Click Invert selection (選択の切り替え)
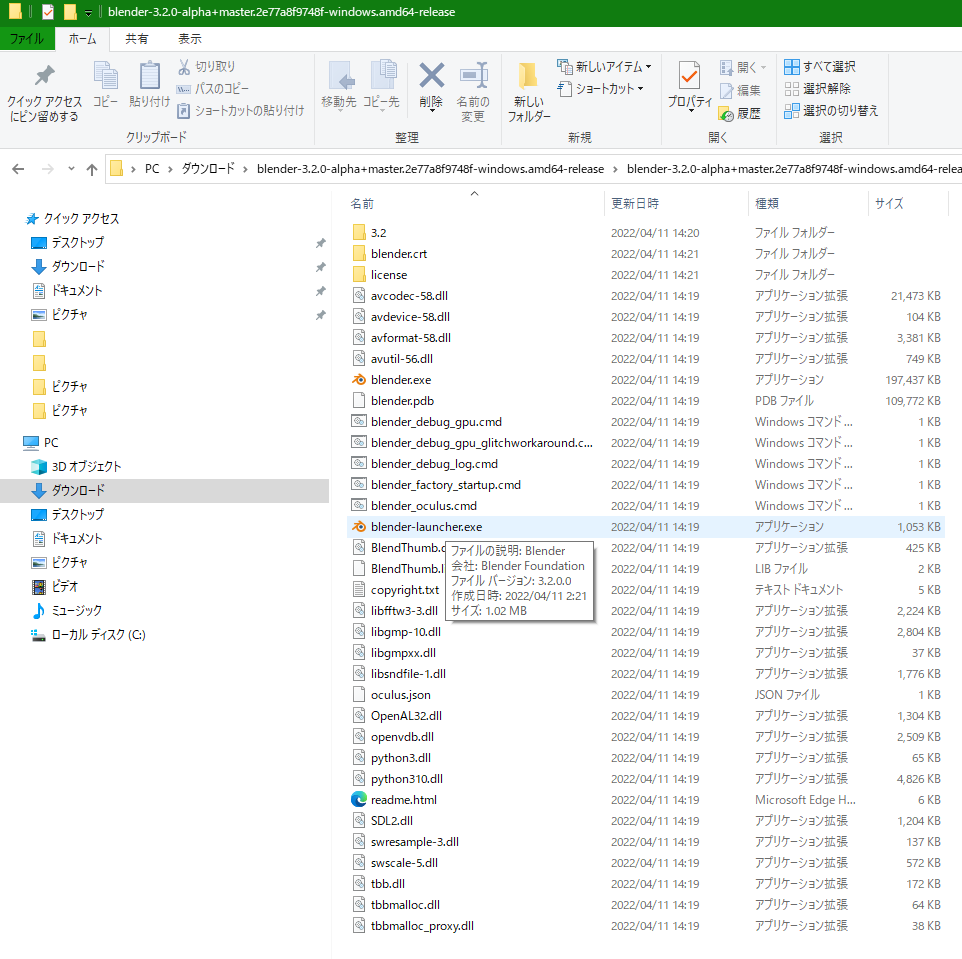The image size is (962, 959). coord(831,110)
